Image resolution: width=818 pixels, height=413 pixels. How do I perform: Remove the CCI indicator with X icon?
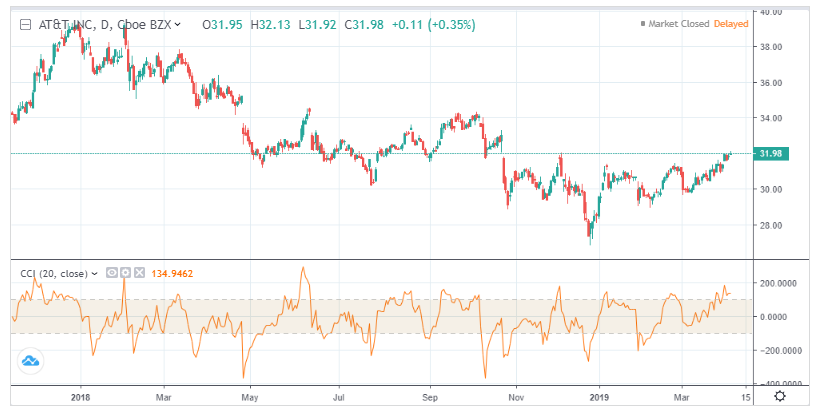(137, 273)
